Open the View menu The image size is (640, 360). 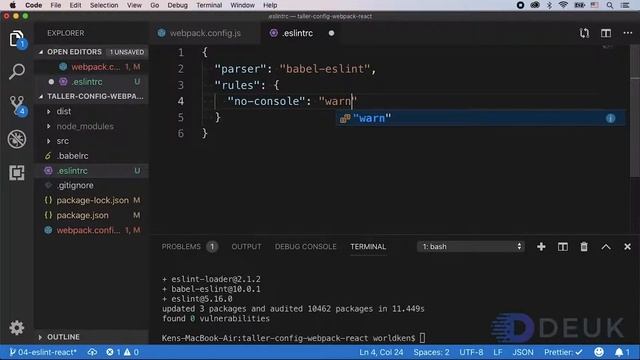(x=134, y=5)
